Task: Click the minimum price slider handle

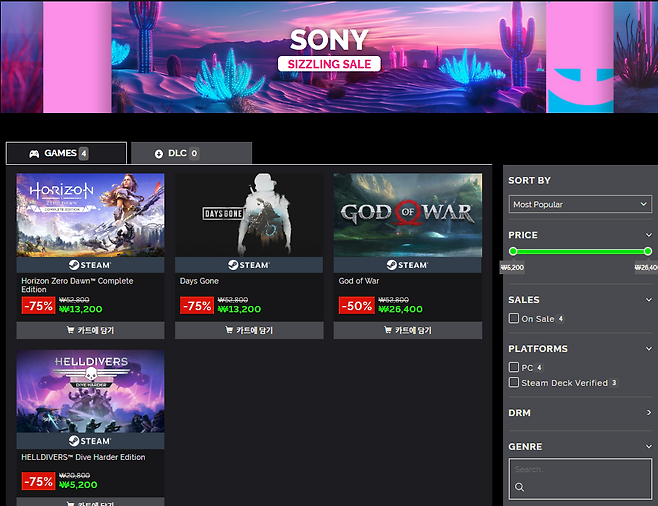Action: tap(513, 251)
